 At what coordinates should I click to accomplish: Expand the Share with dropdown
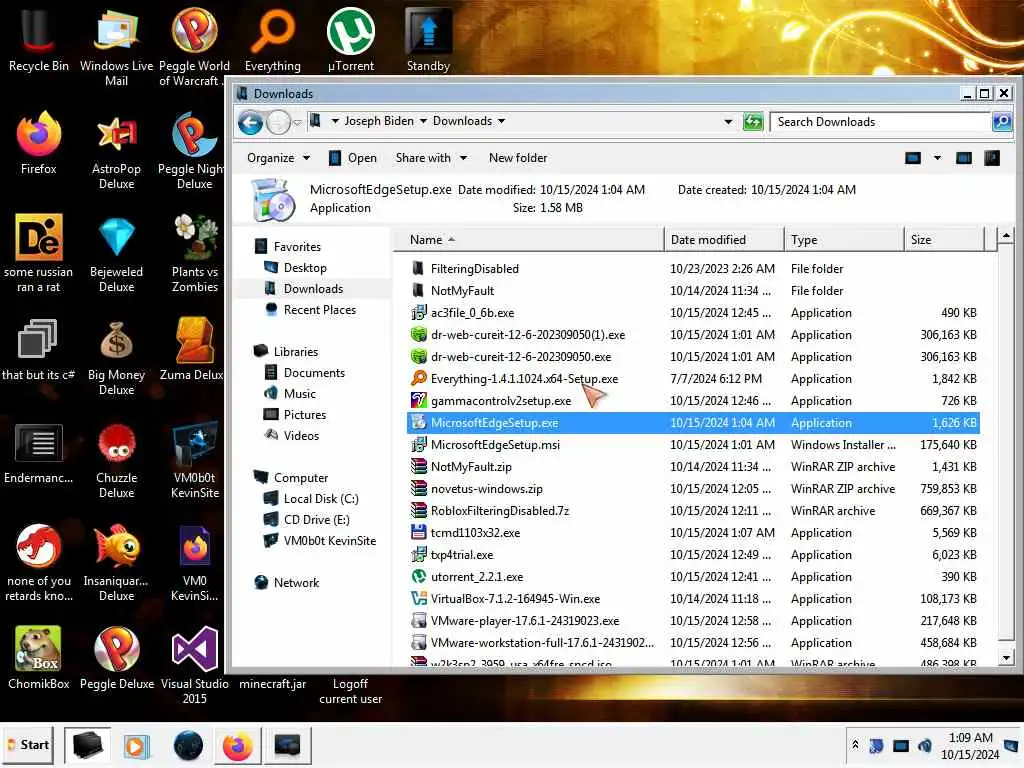[431, 158]
